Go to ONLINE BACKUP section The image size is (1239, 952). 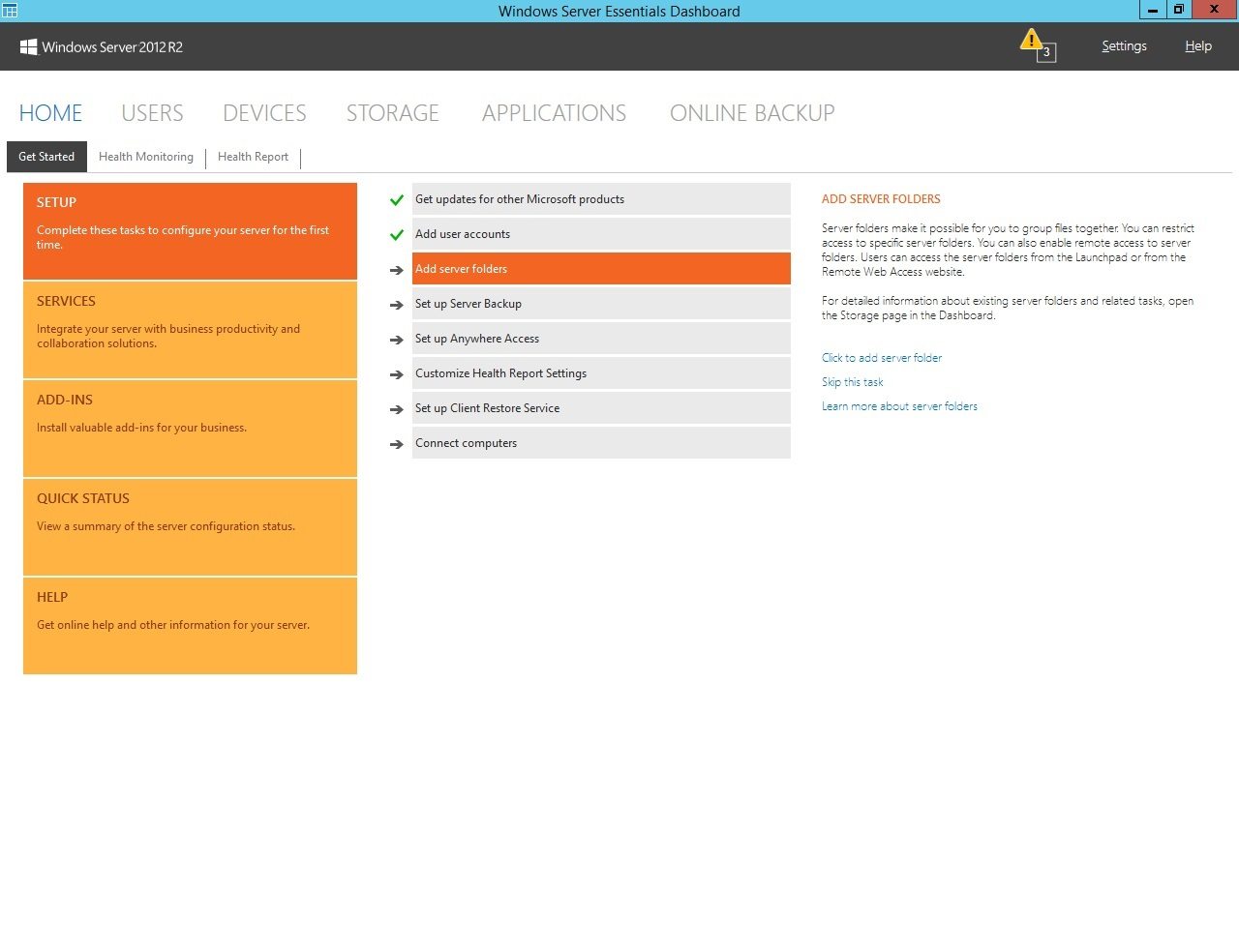coord(752,113)
